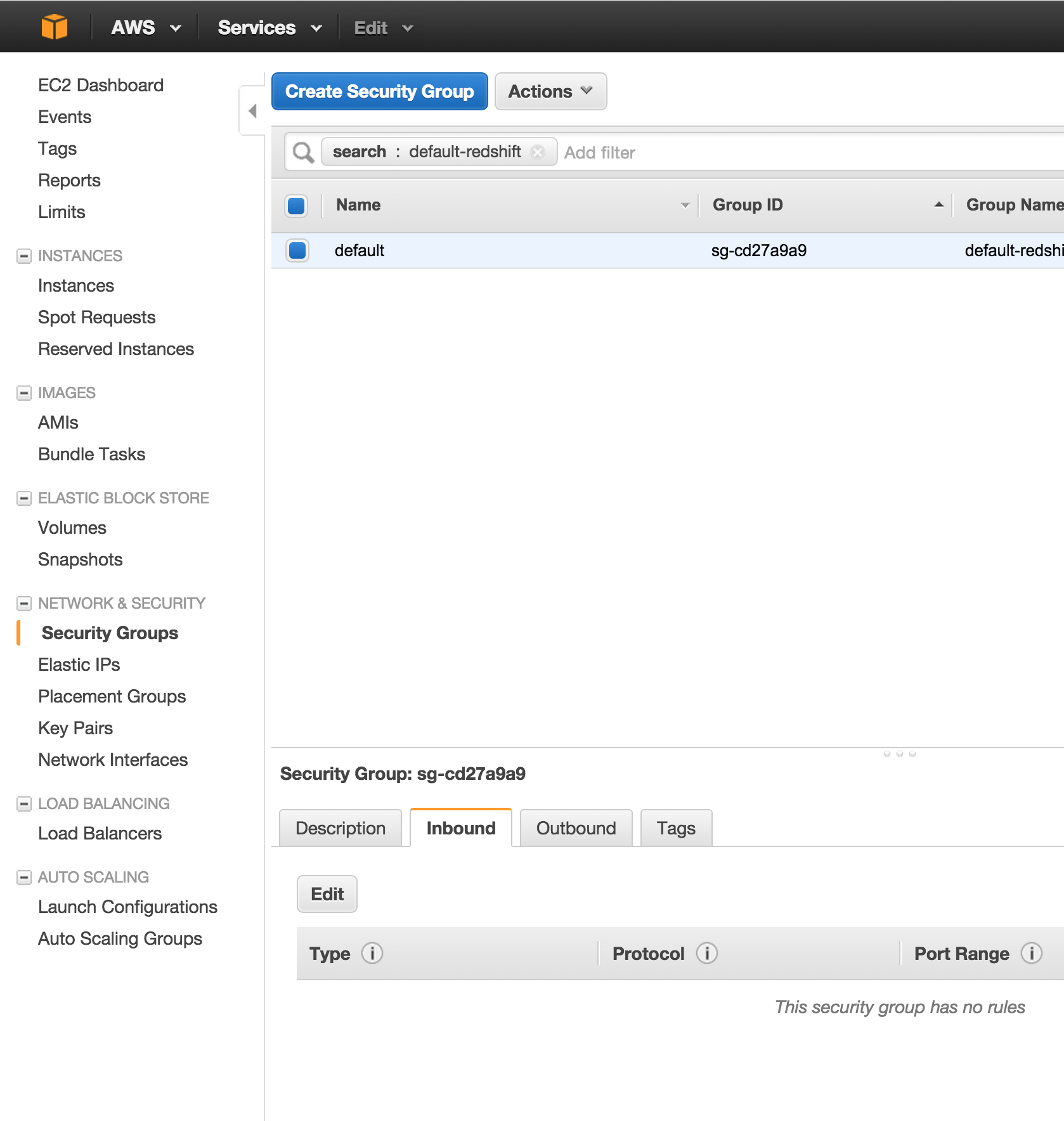
Task: Open Load Balancers
Action: tap(100, 833)
